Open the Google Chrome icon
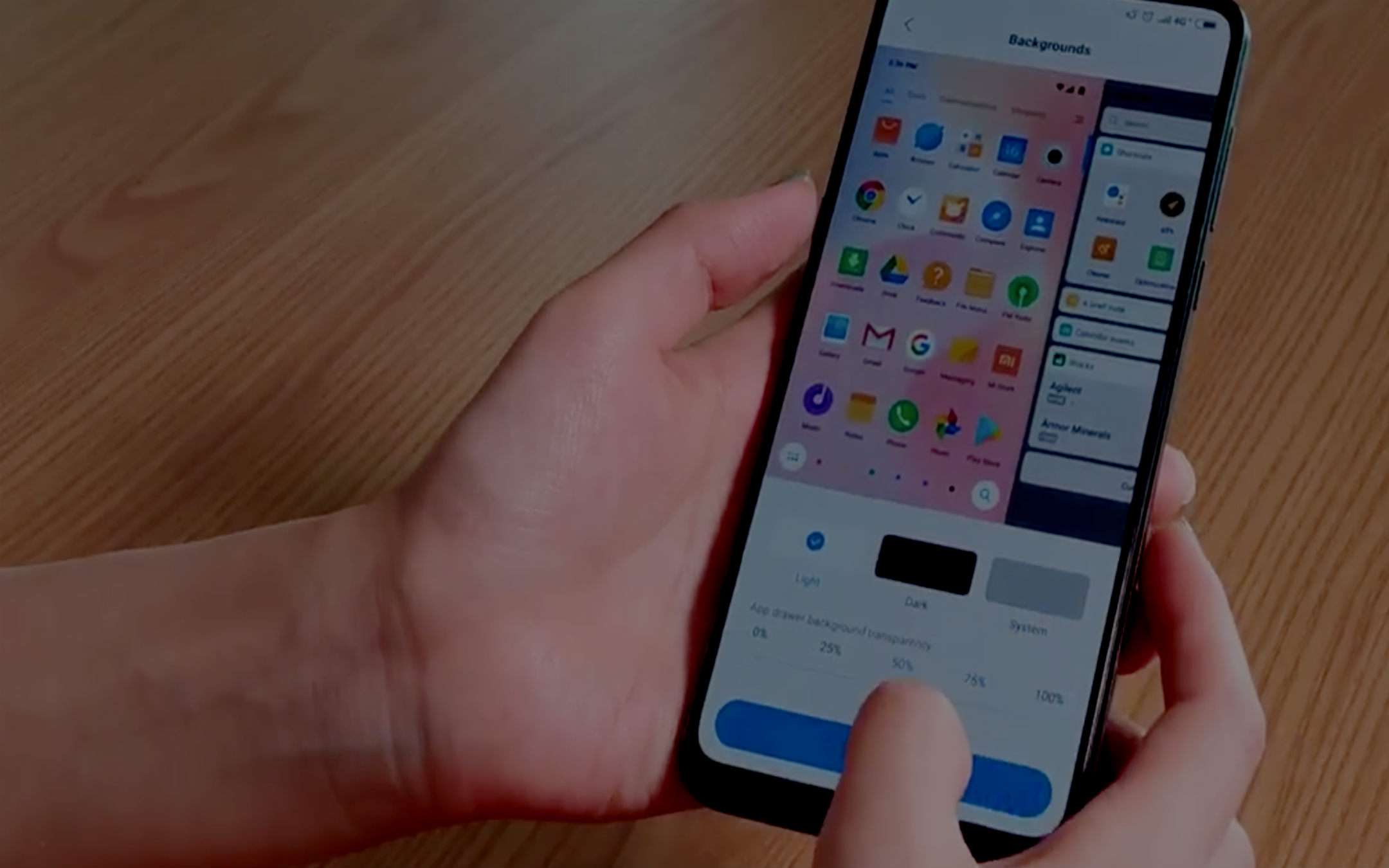This screenshot has height=868, width=1389. click(869, 200)
